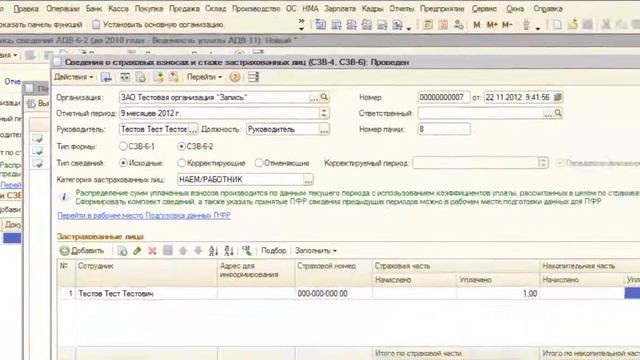This screenshot has height=360, width=640.
Task: Click the Отчетный период spinner arrows
Action: (x=324, y=113)
